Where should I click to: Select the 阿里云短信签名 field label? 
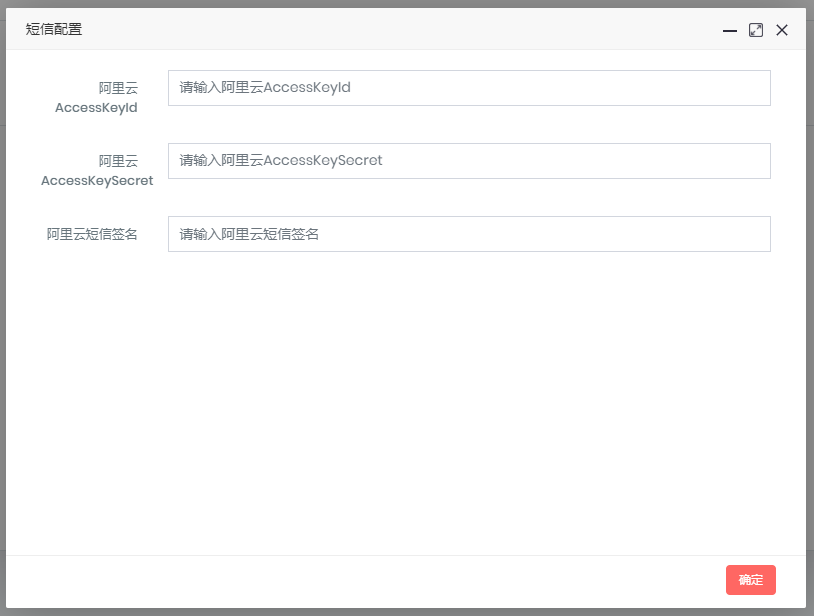tap(92, 234)
